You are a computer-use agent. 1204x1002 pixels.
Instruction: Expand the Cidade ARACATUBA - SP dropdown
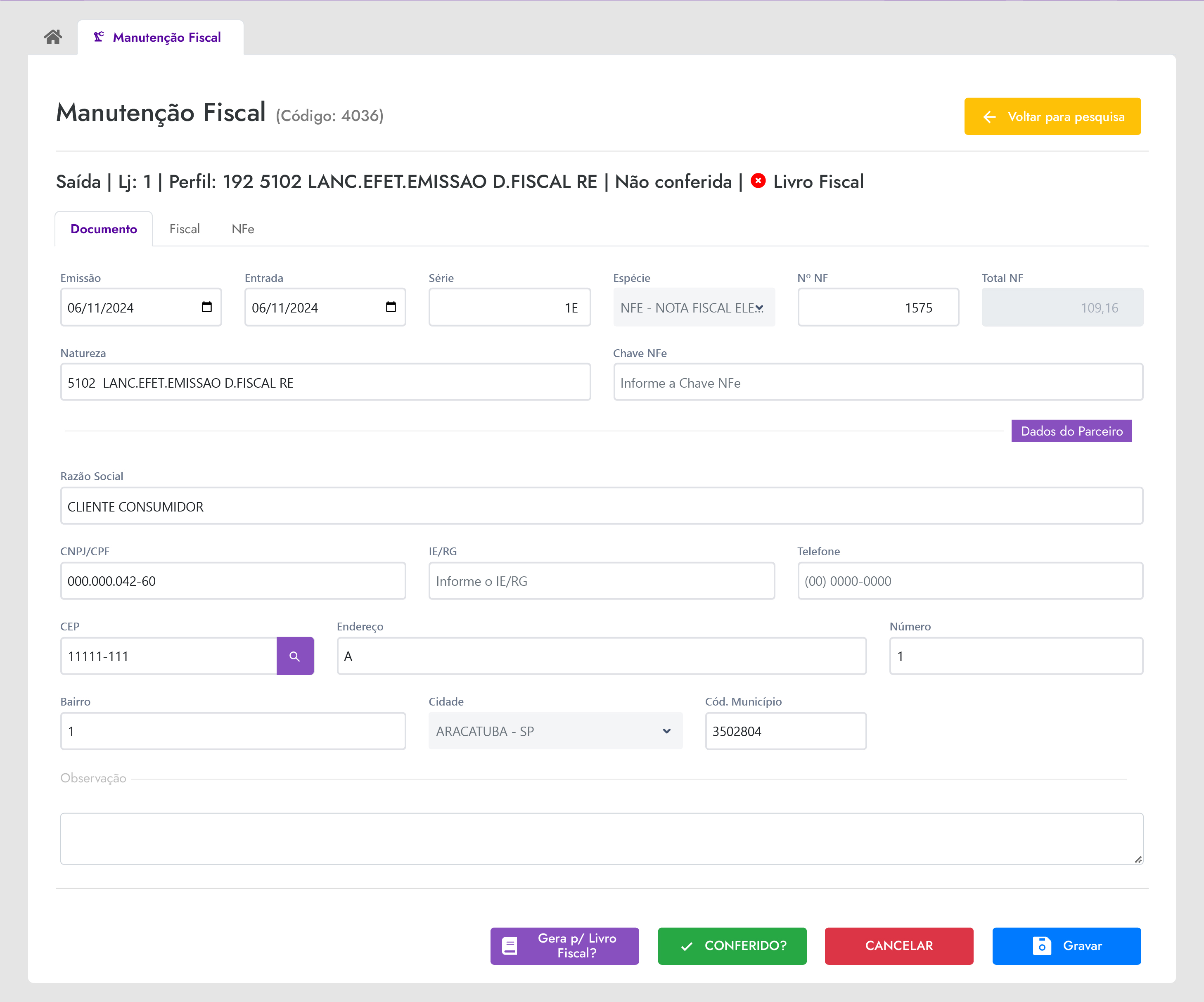555,731
